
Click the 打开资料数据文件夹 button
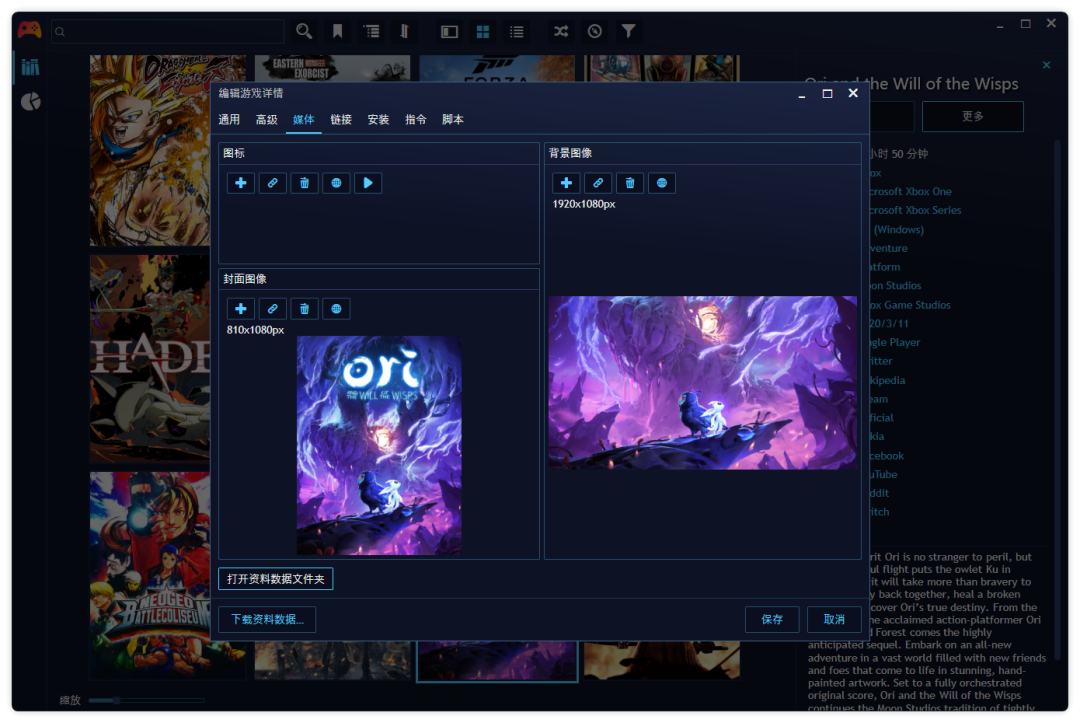tap(276, 579)
